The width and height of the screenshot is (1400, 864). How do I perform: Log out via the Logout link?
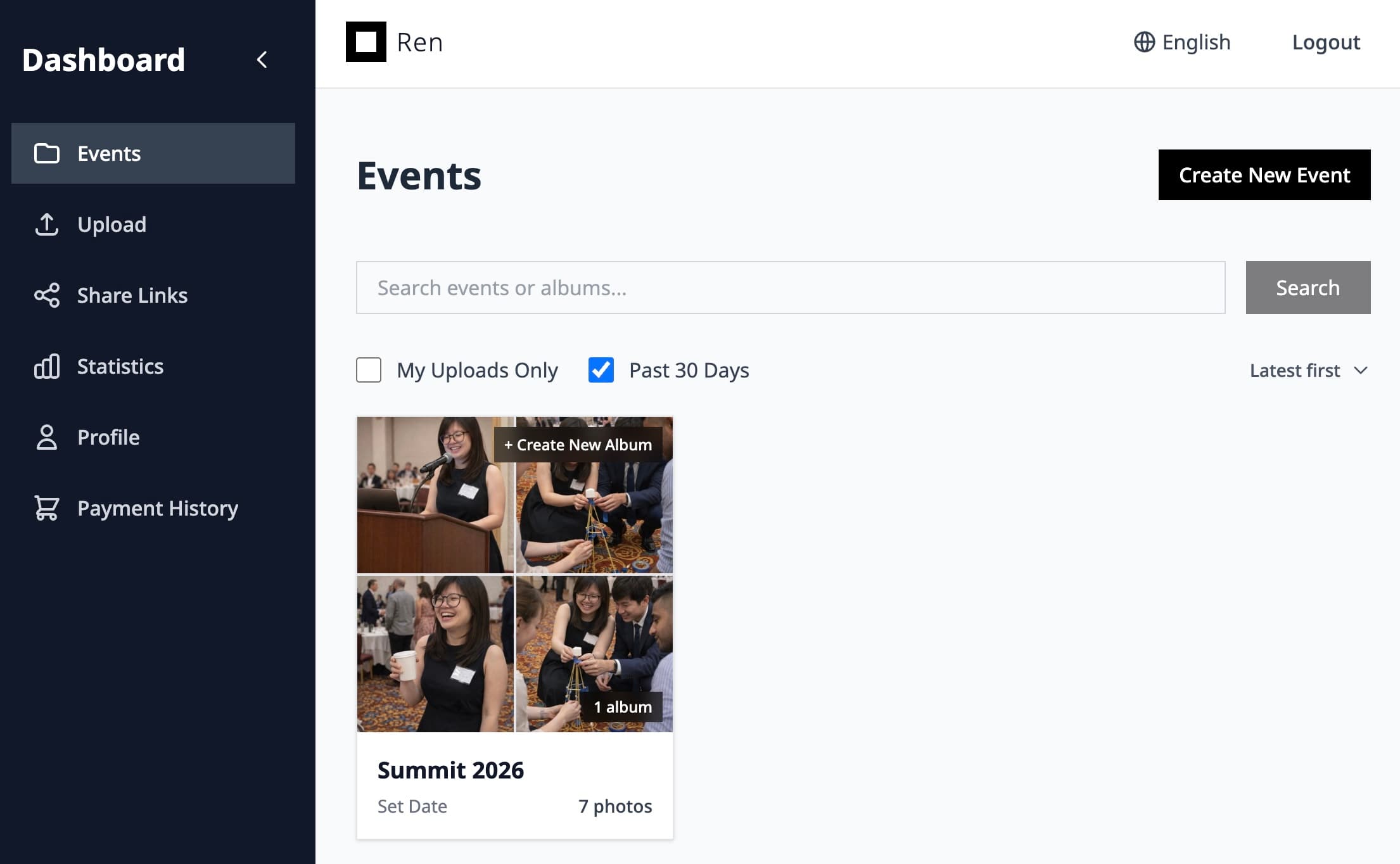(1326, 42)
